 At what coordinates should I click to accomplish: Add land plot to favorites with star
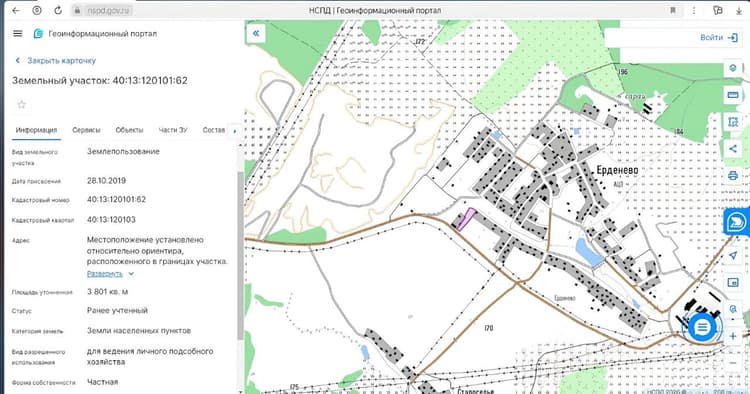pos(22,105)
